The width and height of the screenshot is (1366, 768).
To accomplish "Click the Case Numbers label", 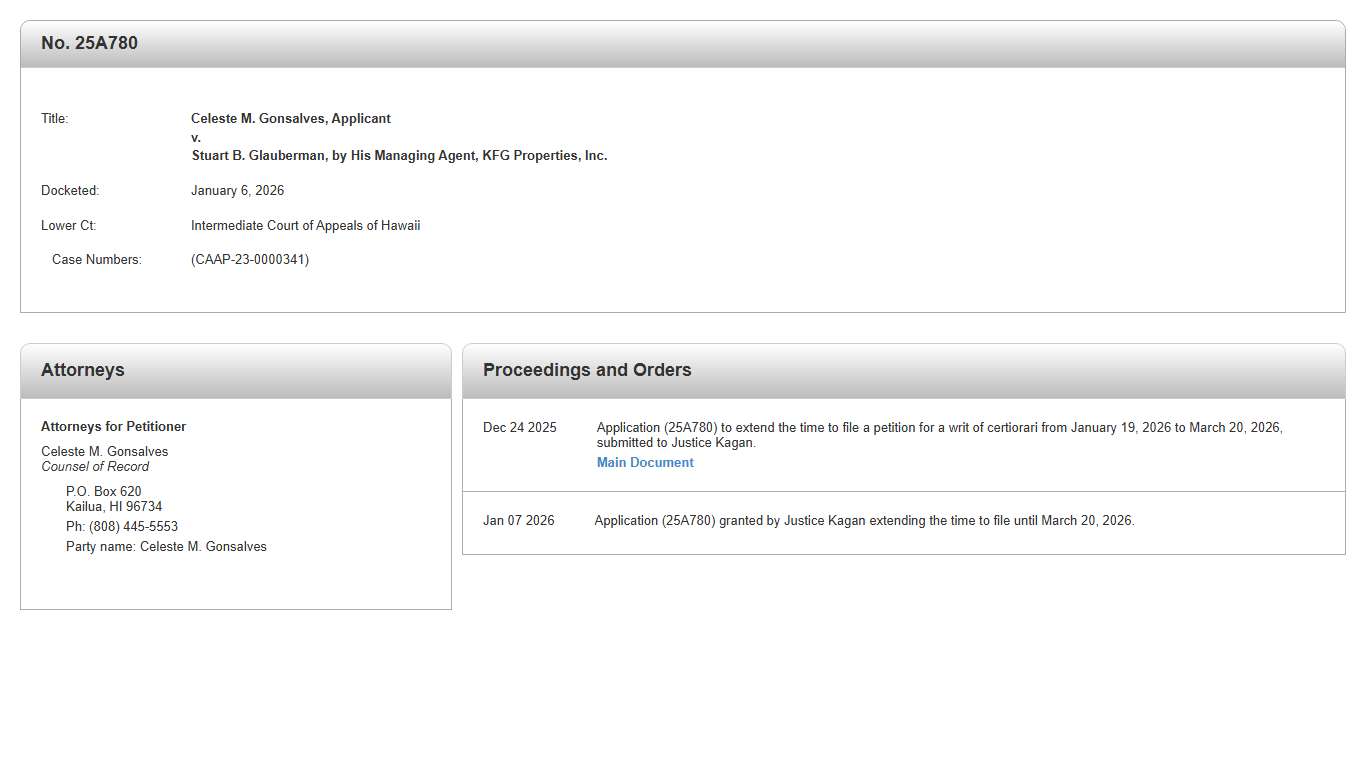I will click(x=97, y=260).
